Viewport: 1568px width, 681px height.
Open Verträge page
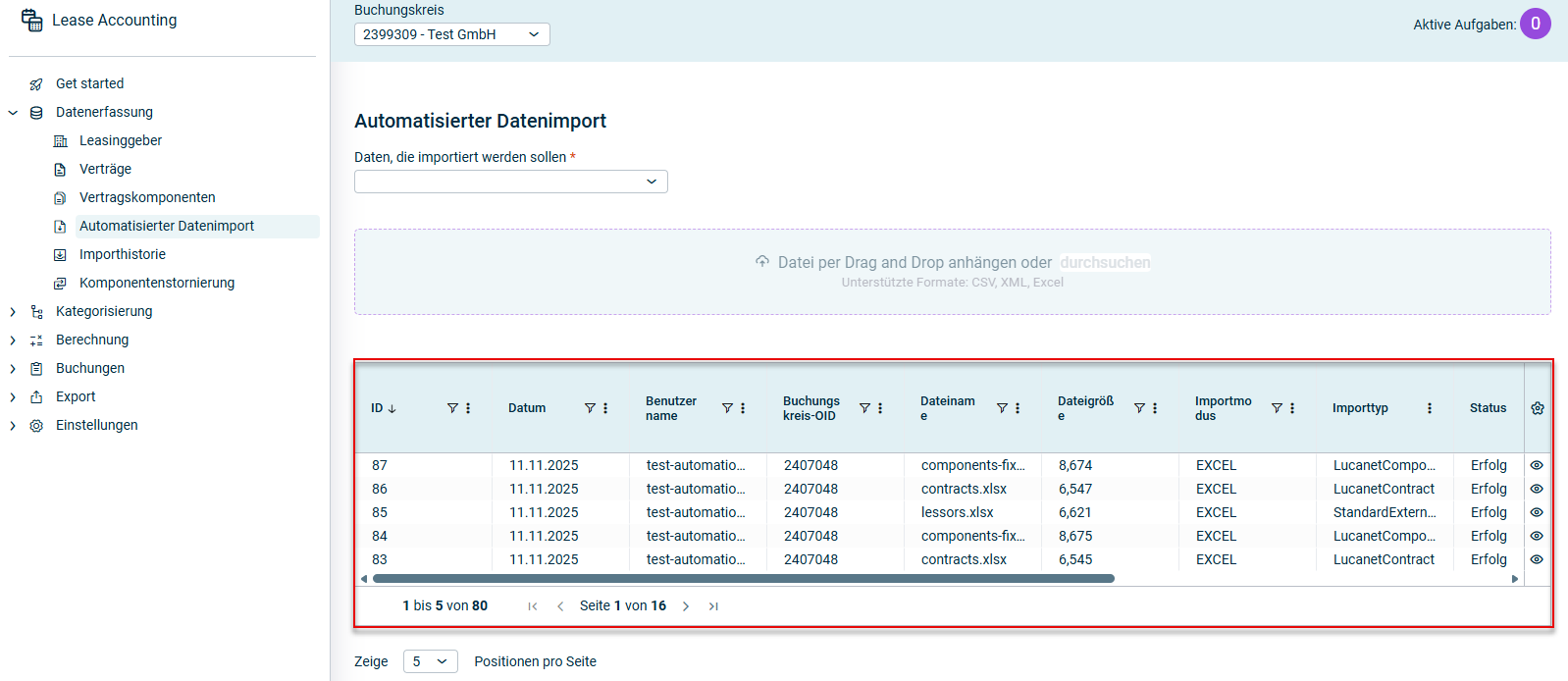(x=105, y=169)
